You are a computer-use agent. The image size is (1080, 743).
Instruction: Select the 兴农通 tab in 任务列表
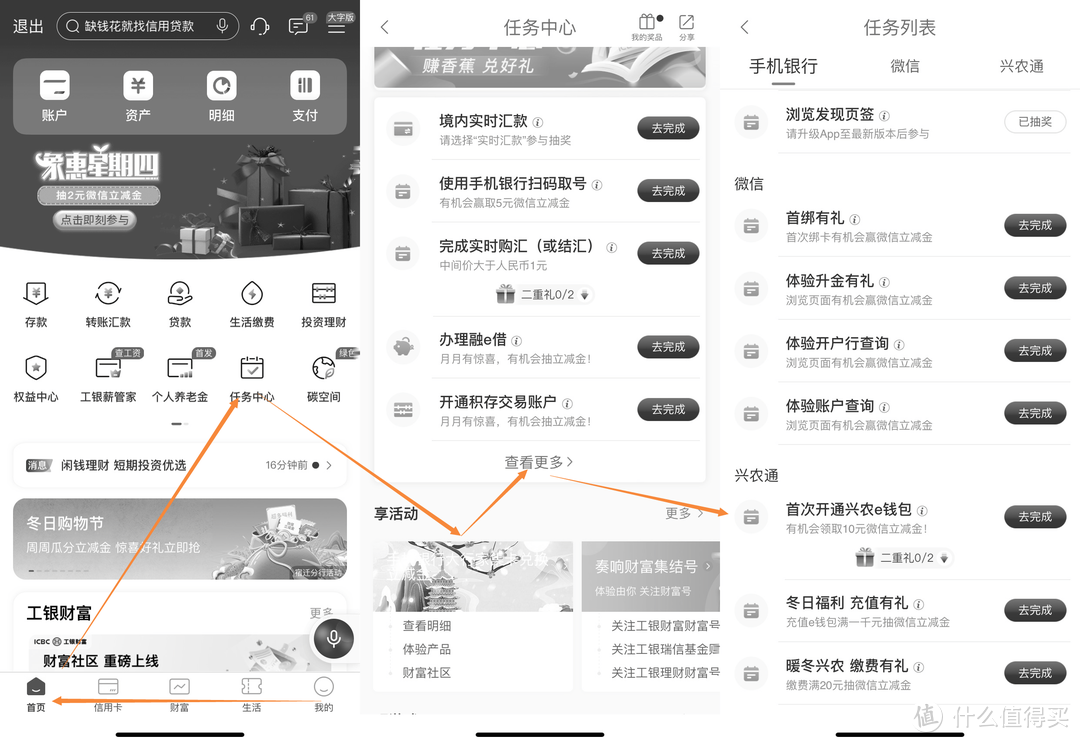(x=1021, y=66)
